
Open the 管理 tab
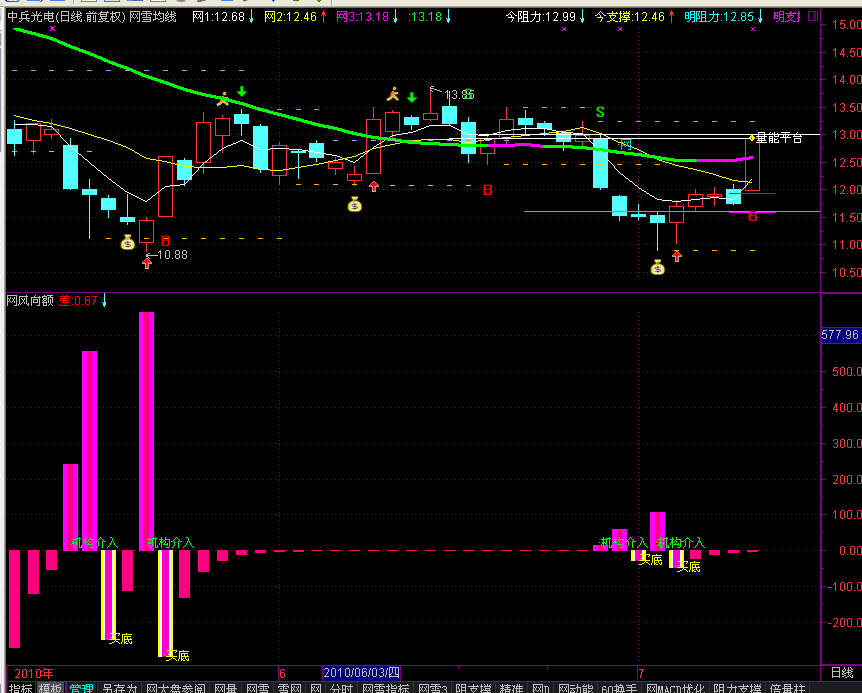81,688
